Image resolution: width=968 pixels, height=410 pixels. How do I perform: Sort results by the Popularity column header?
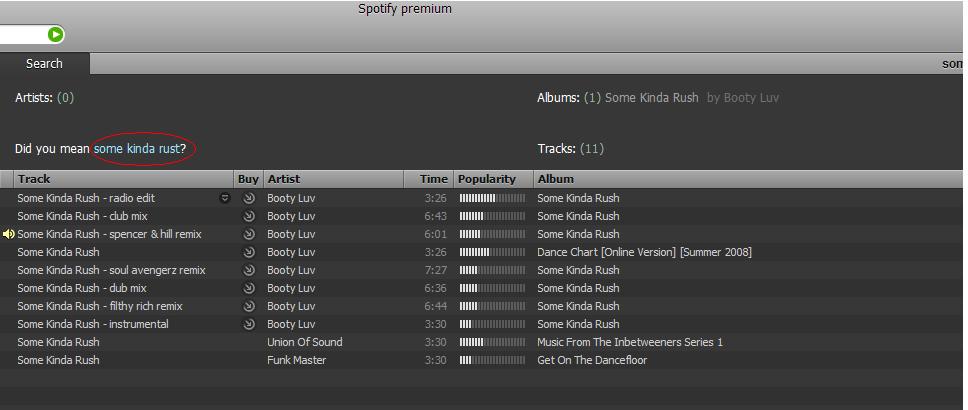[x=487, y=179]
